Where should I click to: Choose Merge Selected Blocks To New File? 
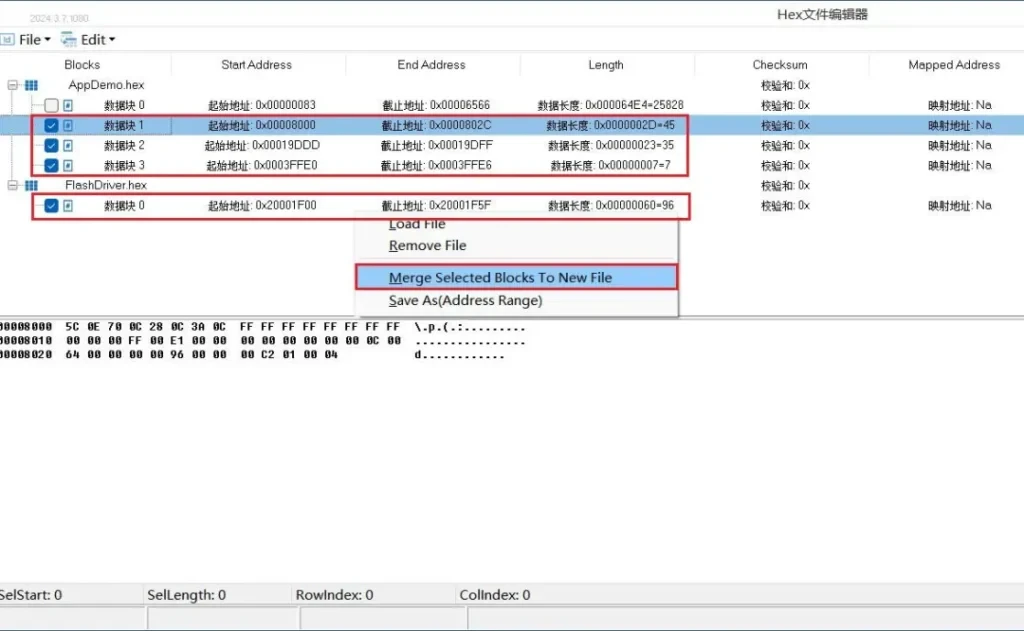[500, 278]
